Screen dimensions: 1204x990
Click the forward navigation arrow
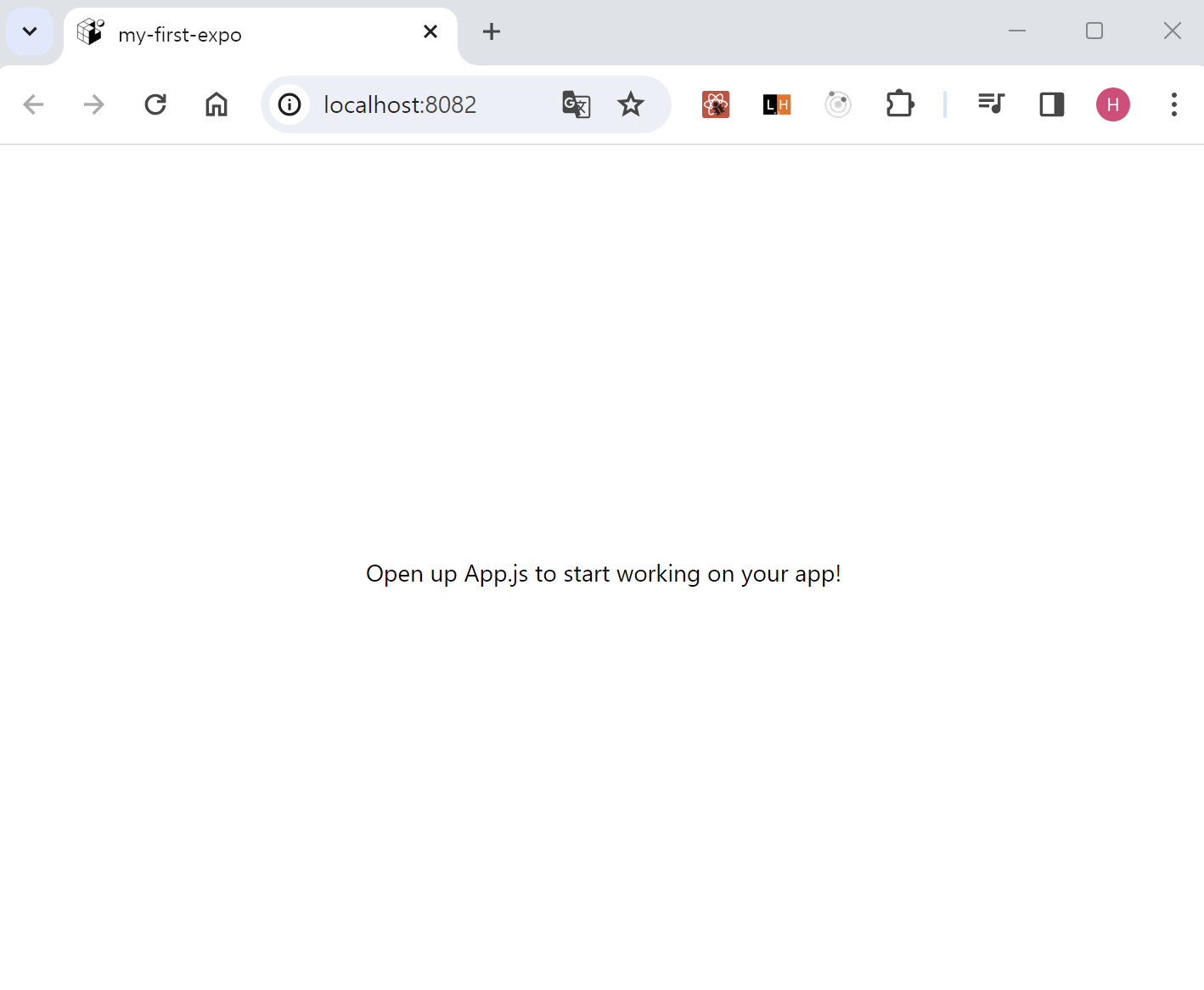pyautogui.click(x=93, y=104)
